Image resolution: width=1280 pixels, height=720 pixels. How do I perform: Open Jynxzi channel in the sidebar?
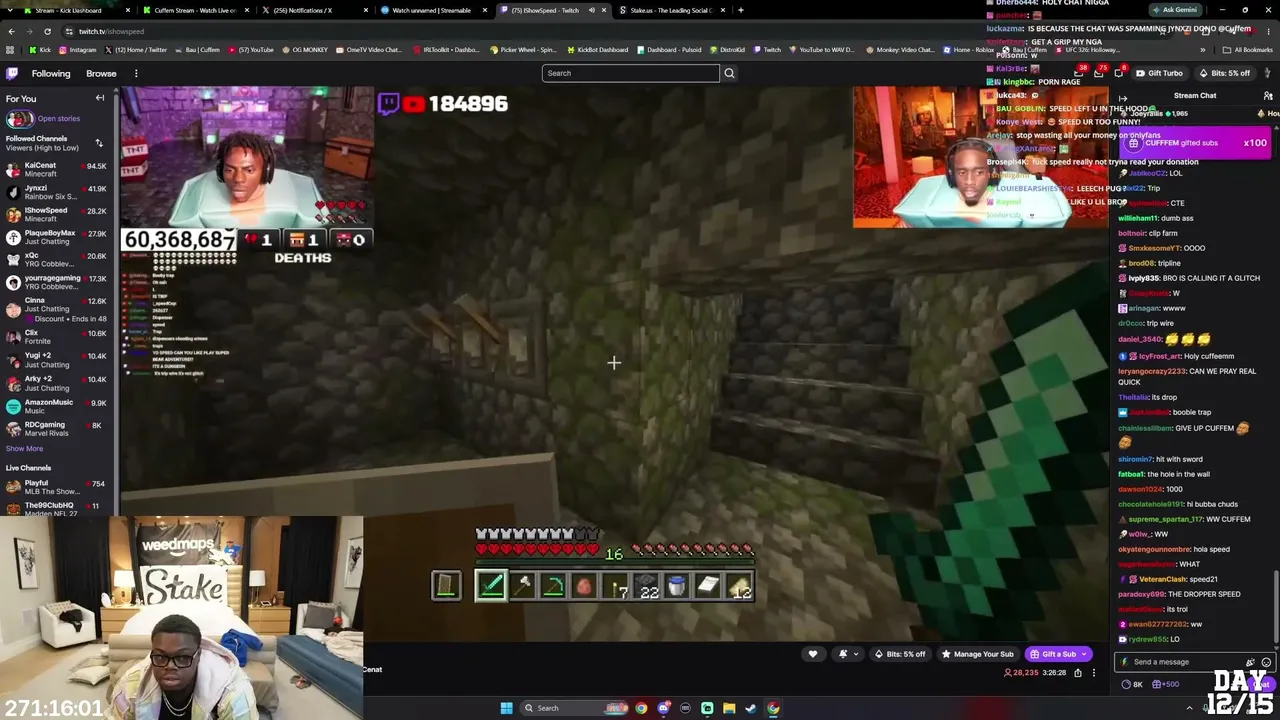coord(56,192)
